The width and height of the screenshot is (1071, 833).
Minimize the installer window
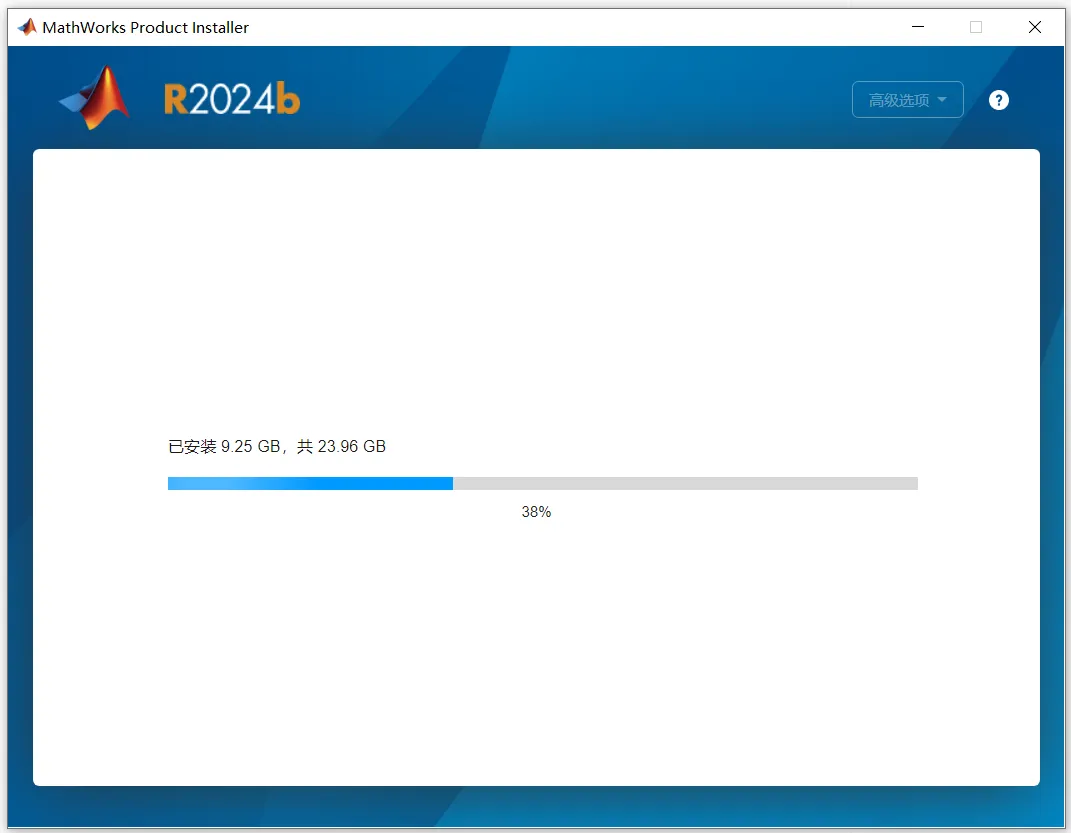click(918, 27)
